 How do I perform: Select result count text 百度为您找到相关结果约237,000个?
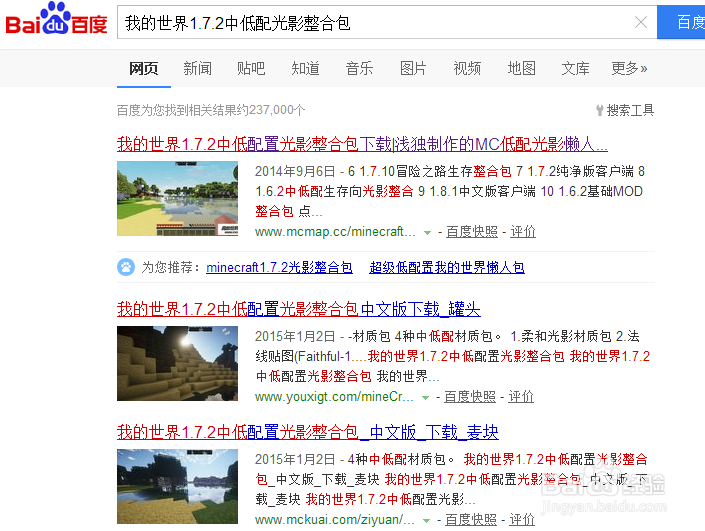coord(211,110)
